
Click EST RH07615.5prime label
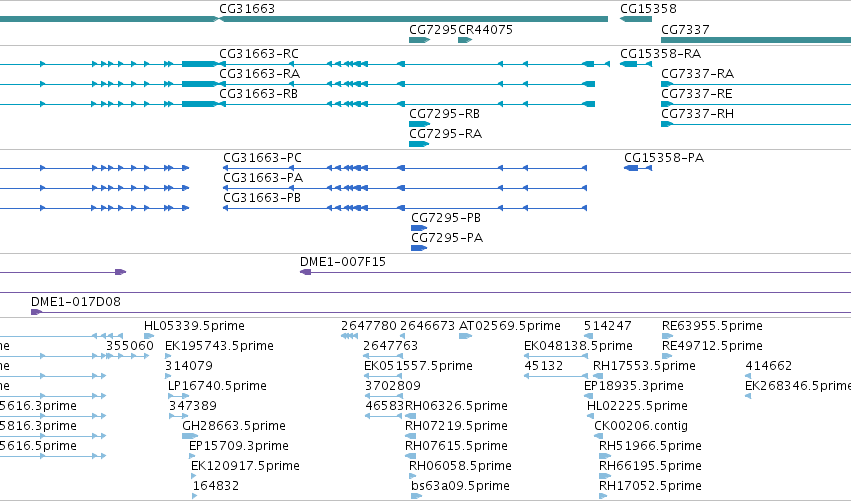tap(456, 446)
